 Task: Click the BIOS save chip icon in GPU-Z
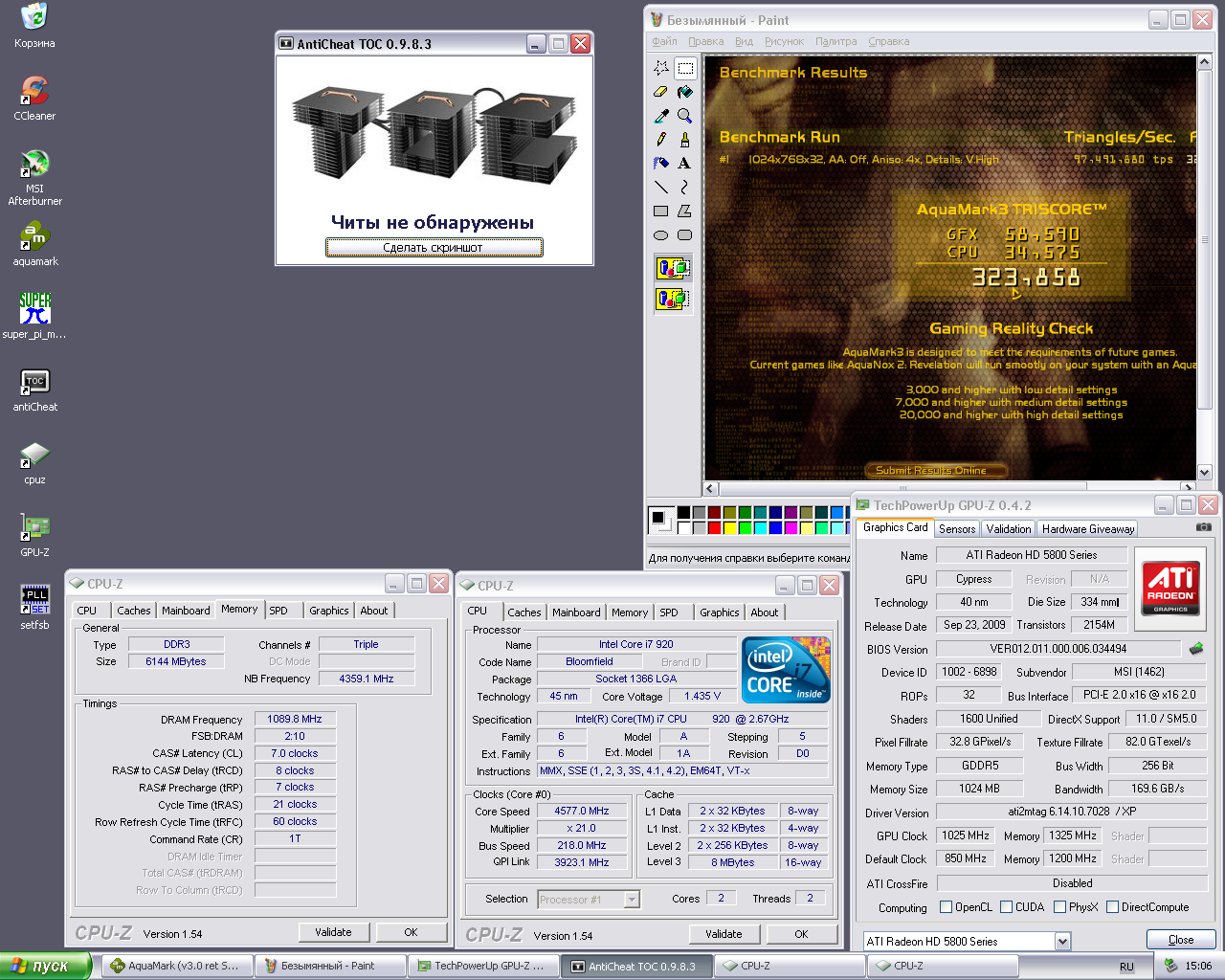[1196, 649]
